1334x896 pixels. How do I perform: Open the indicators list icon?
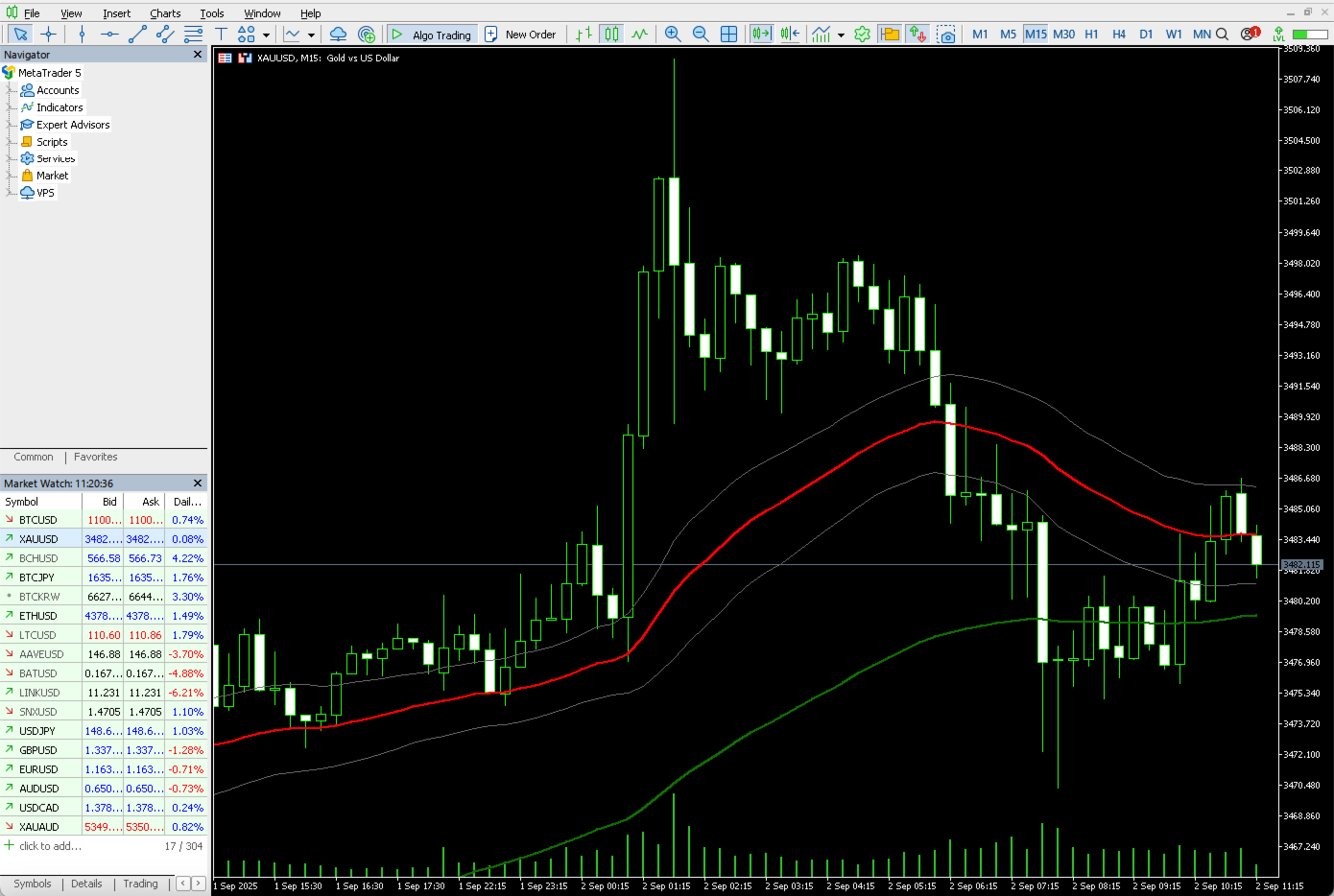click(x=822, y=34)
